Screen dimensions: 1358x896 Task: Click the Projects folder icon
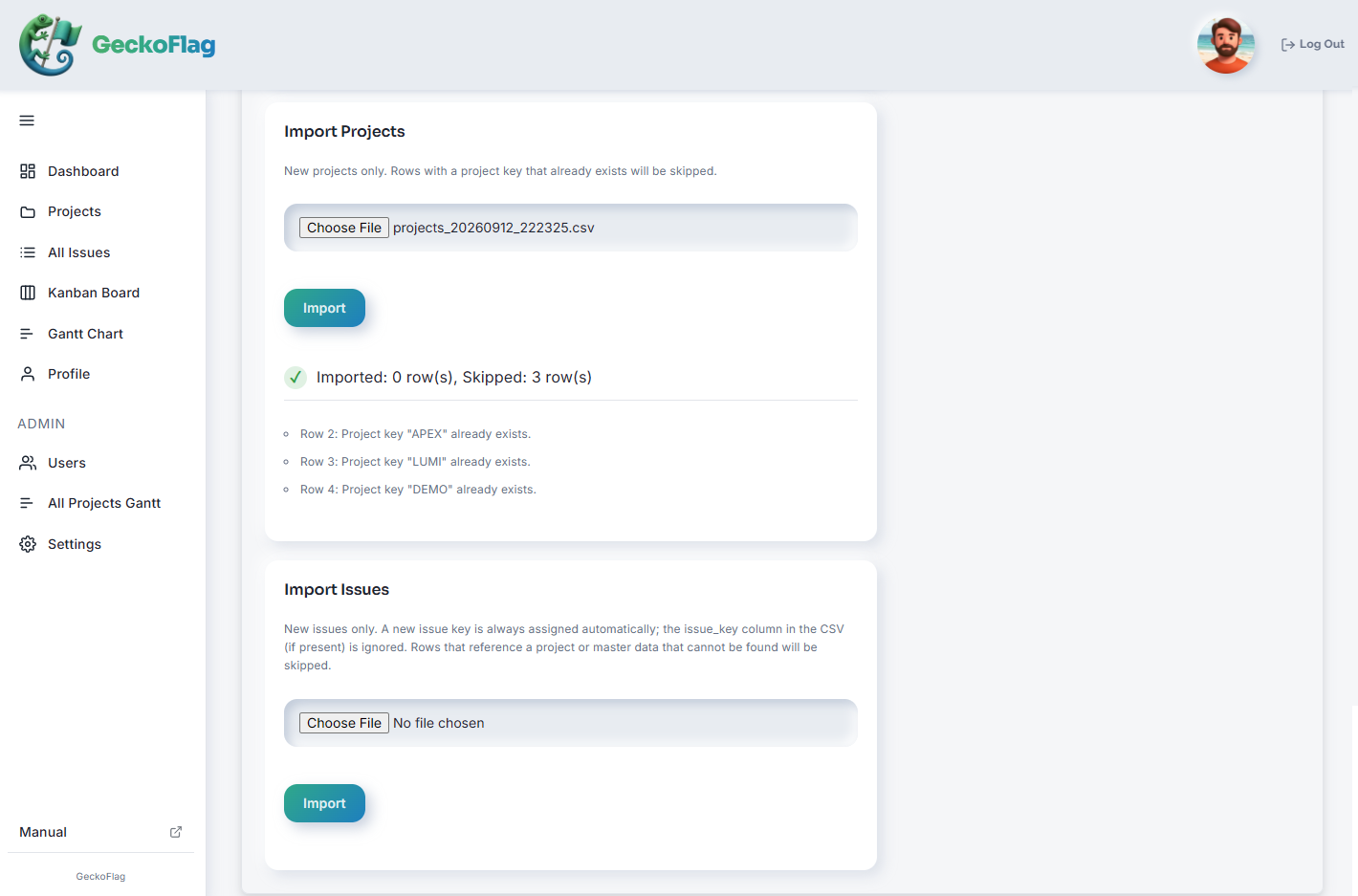point(28,211)
